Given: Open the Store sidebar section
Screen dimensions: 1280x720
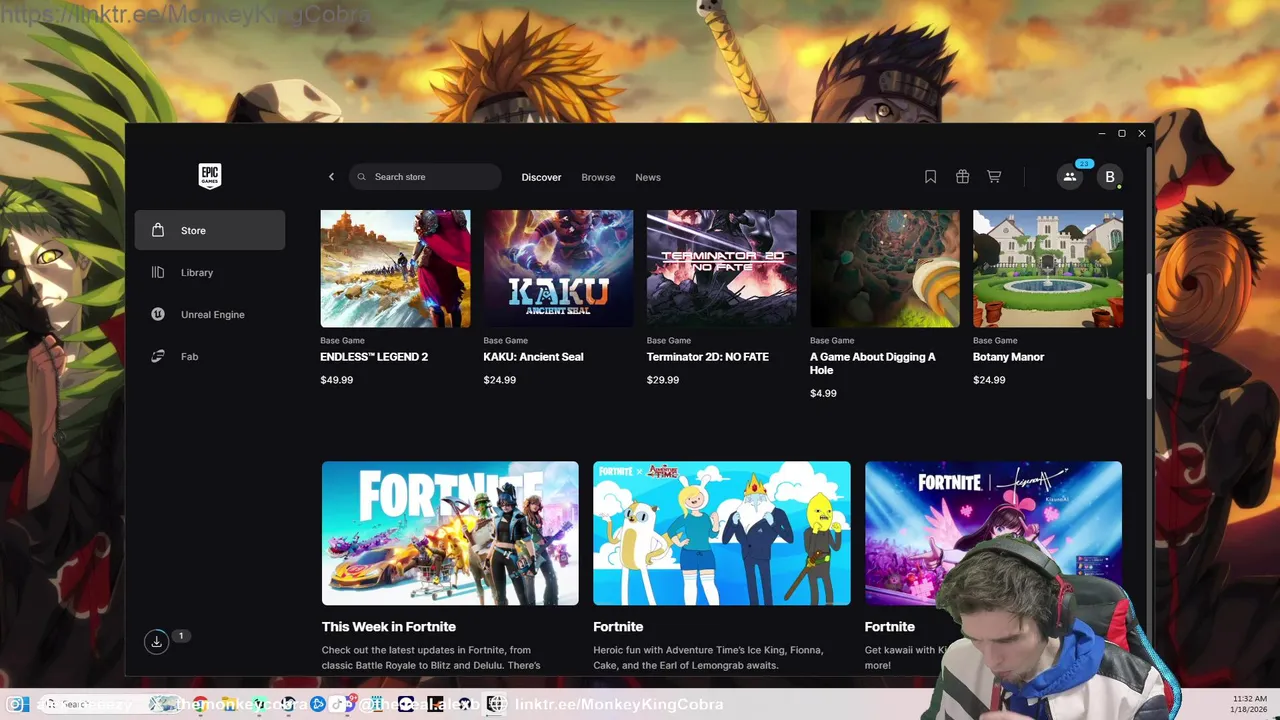Looking at the screenshot, I should [210, 230].
